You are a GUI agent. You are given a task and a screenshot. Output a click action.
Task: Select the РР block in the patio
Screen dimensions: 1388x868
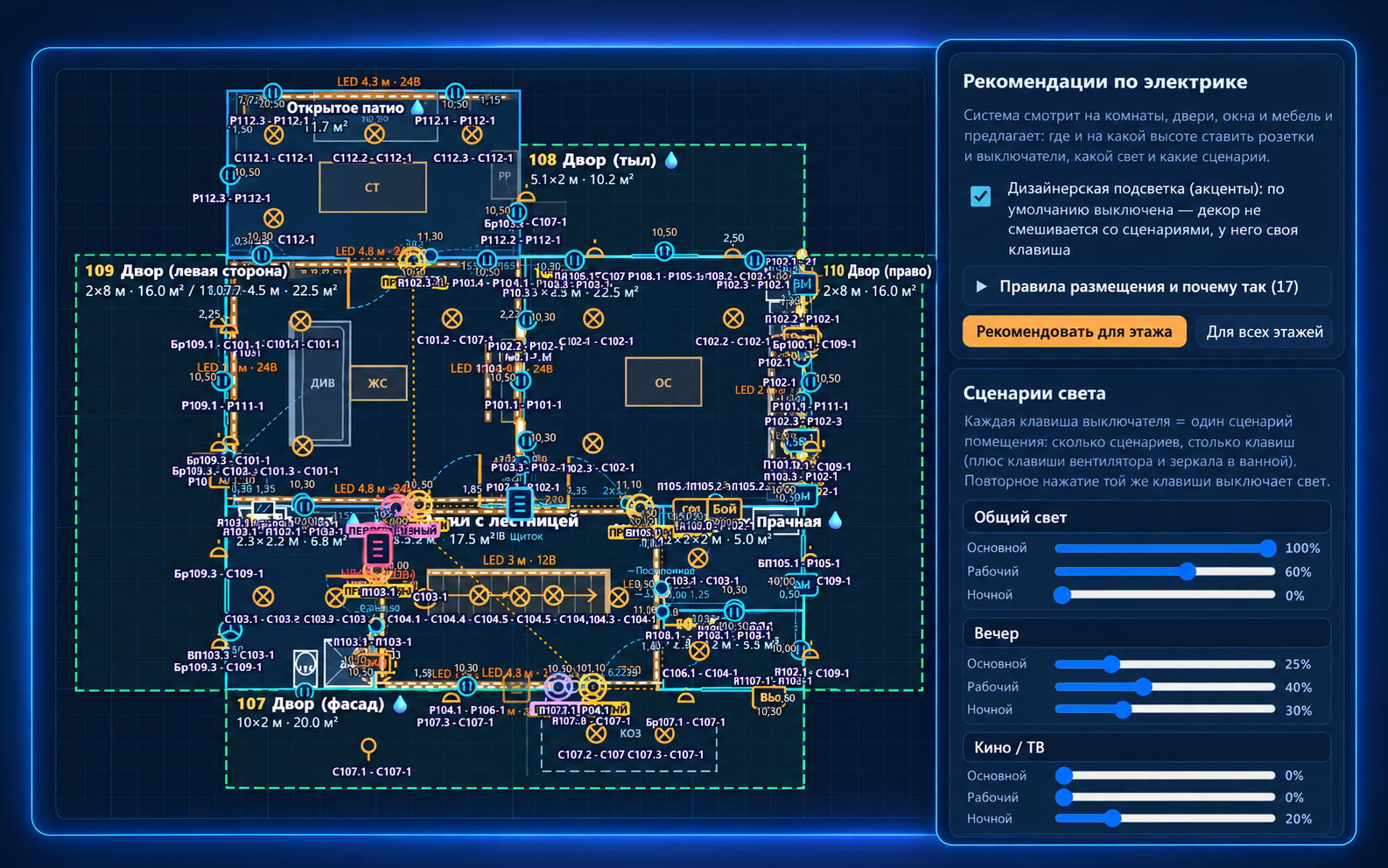pos(505,176)
